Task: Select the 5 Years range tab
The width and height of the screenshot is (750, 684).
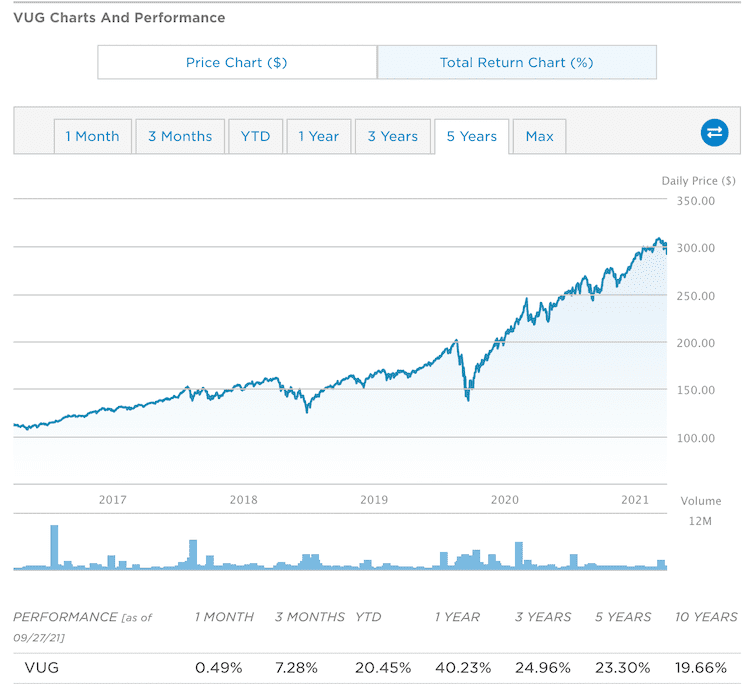Action: click(x=472, y=136)
